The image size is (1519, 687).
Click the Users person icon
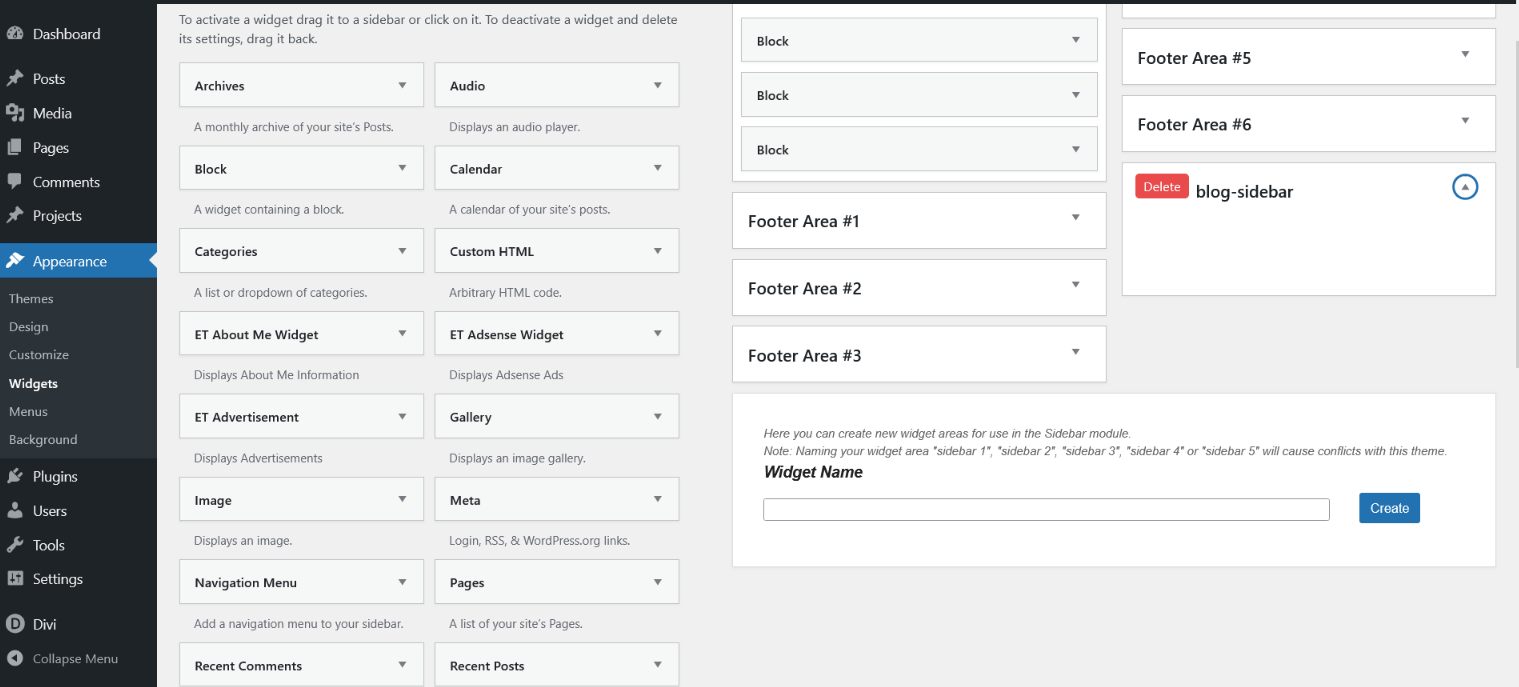[15, 510]
